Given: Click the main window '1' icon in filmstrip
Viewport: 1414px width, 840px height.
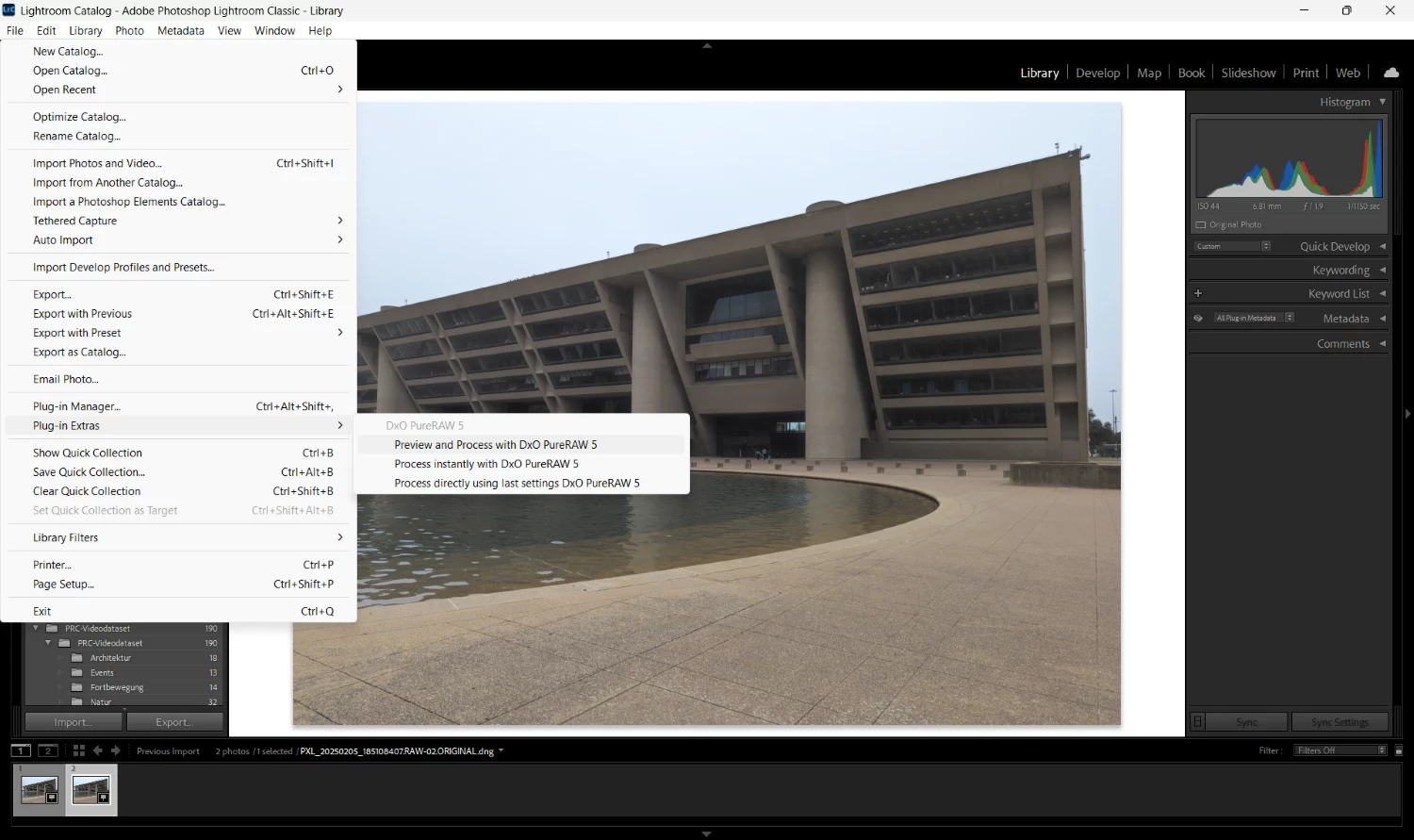Looking at the screenshot, I should pyautogui.click(x=20, y=750).
